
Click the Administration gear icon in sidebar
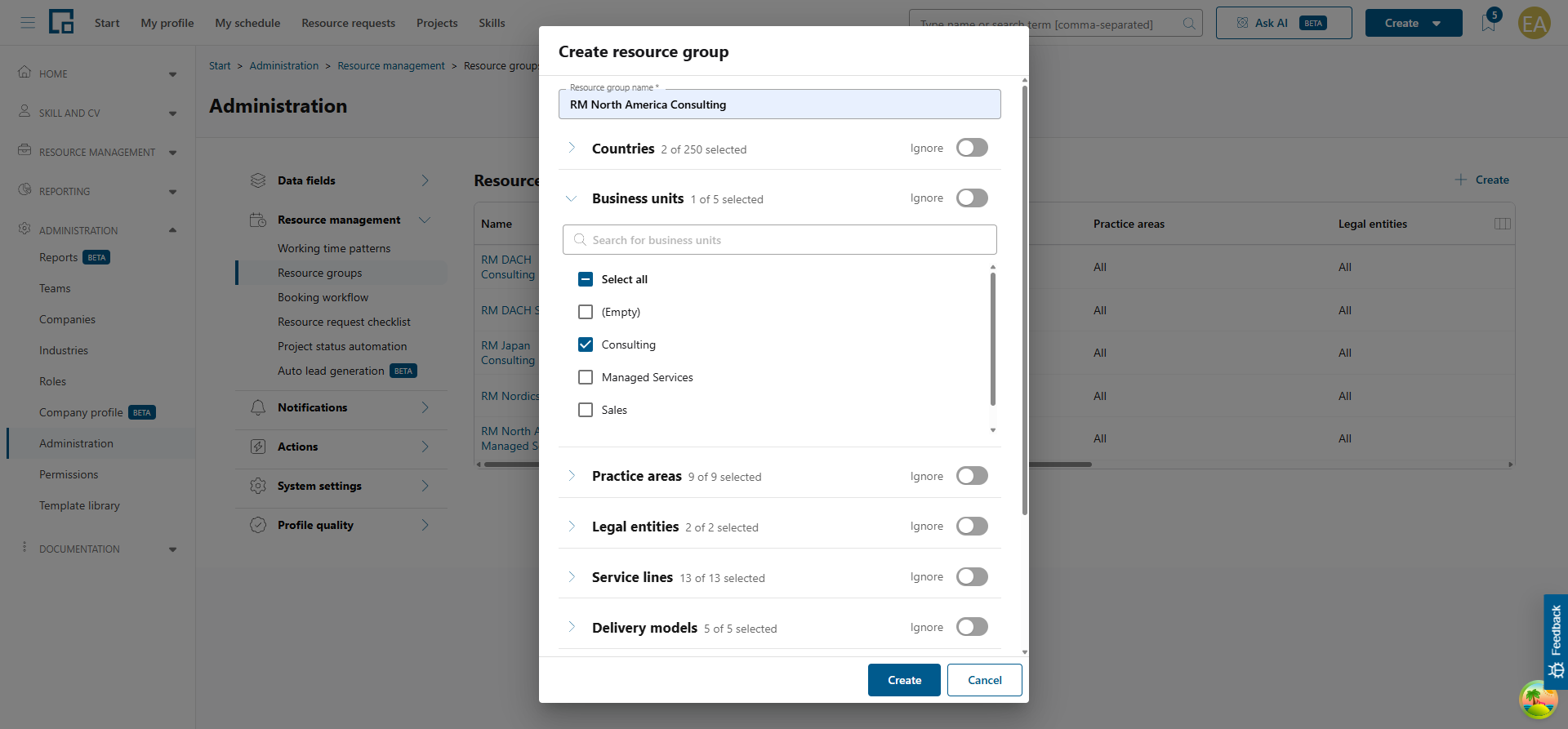click(x=24, y=229)
